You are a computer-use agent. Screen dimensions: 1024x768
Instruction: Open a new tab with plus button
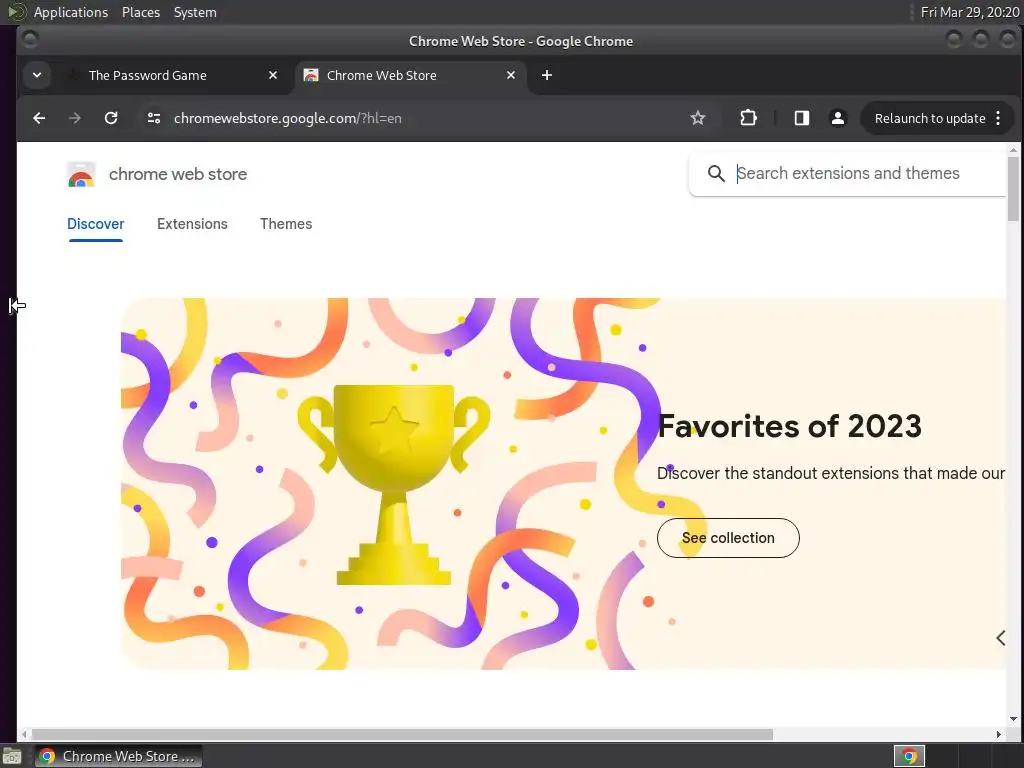tap(547, 75)
